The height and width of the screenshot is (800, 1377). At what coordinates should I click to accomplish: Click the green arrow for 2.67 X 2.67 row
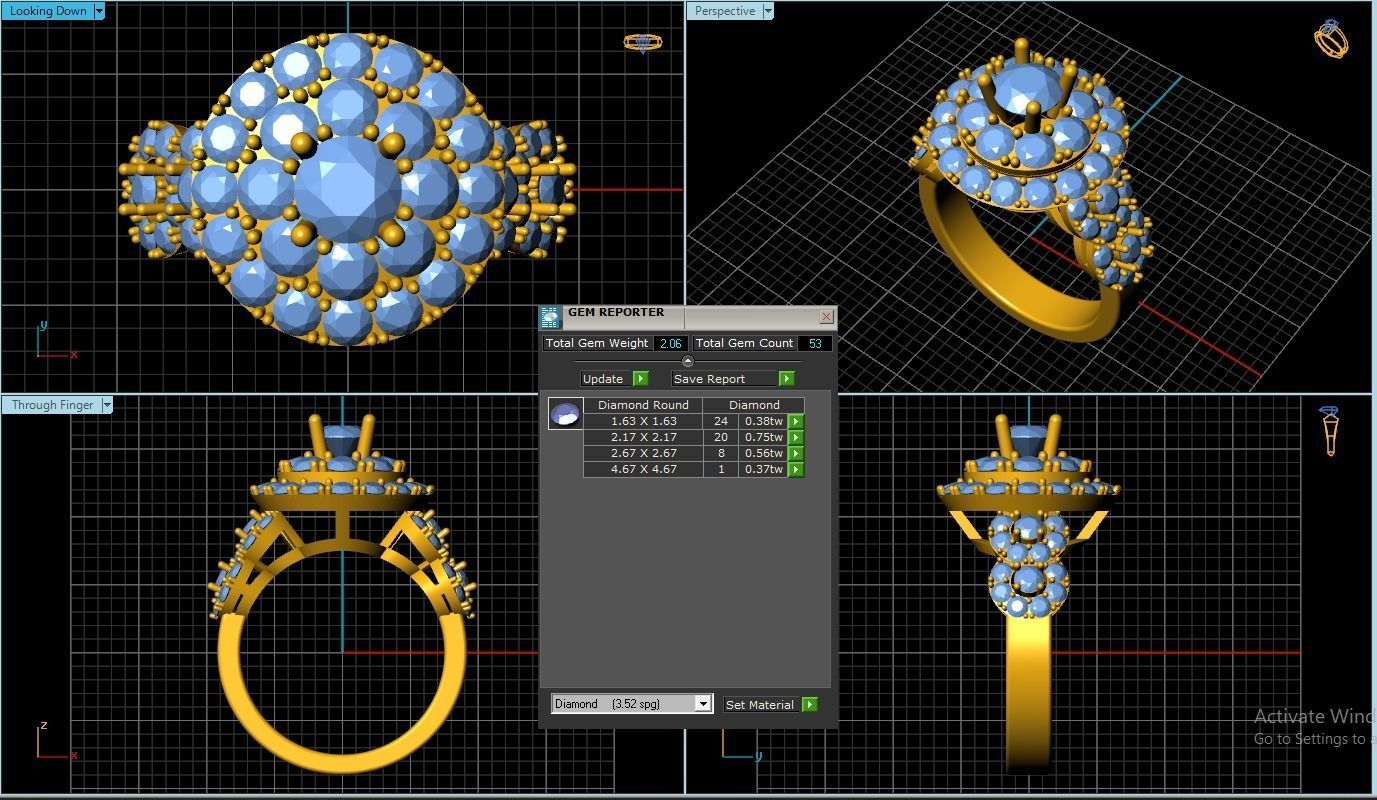796,453
